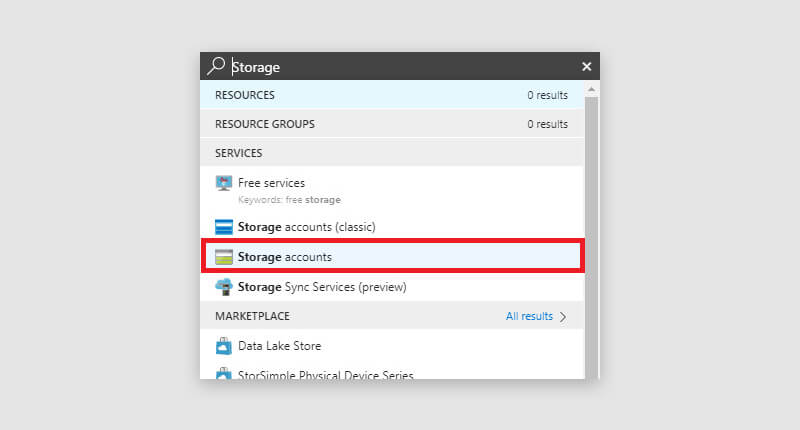Click the All results link
This screenshot has height=430, width=800.
pyautogui.click(x=529, y=317)
